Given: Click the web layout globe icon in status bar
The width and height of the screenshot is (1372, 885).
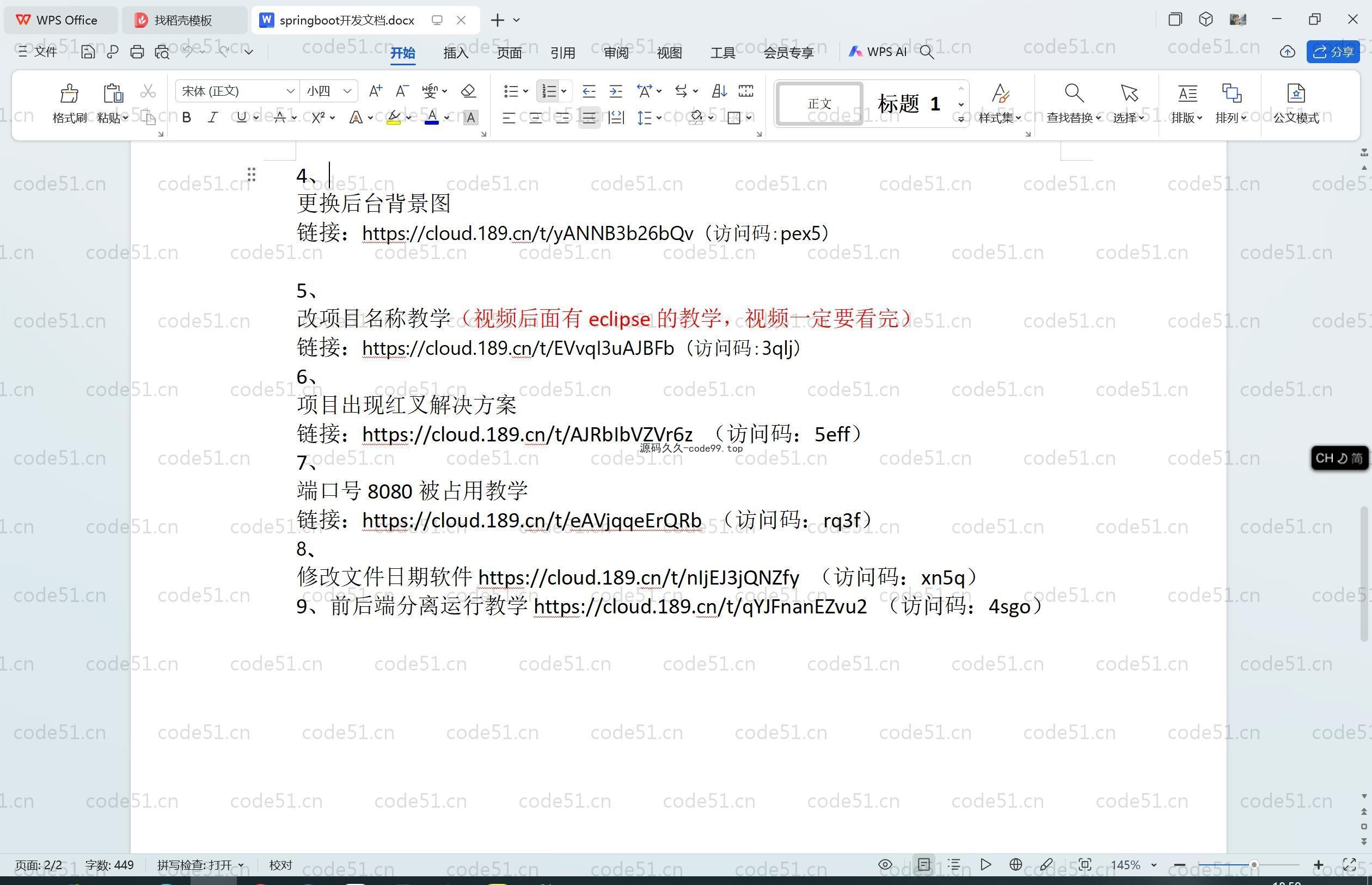Looking at the screenshot, I should pyautogui.click(x=1015, y=864).
